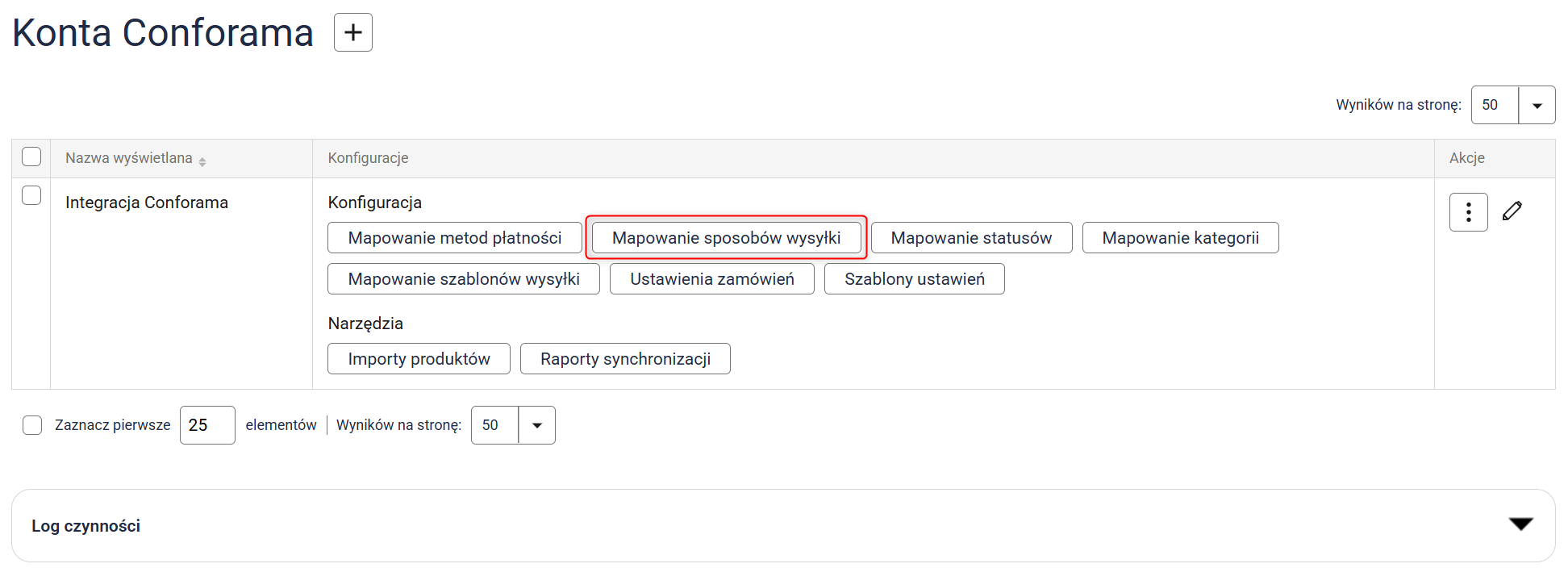
Task: Select Mapowanie szablonów wysyłki
Action: pos(464,279)
